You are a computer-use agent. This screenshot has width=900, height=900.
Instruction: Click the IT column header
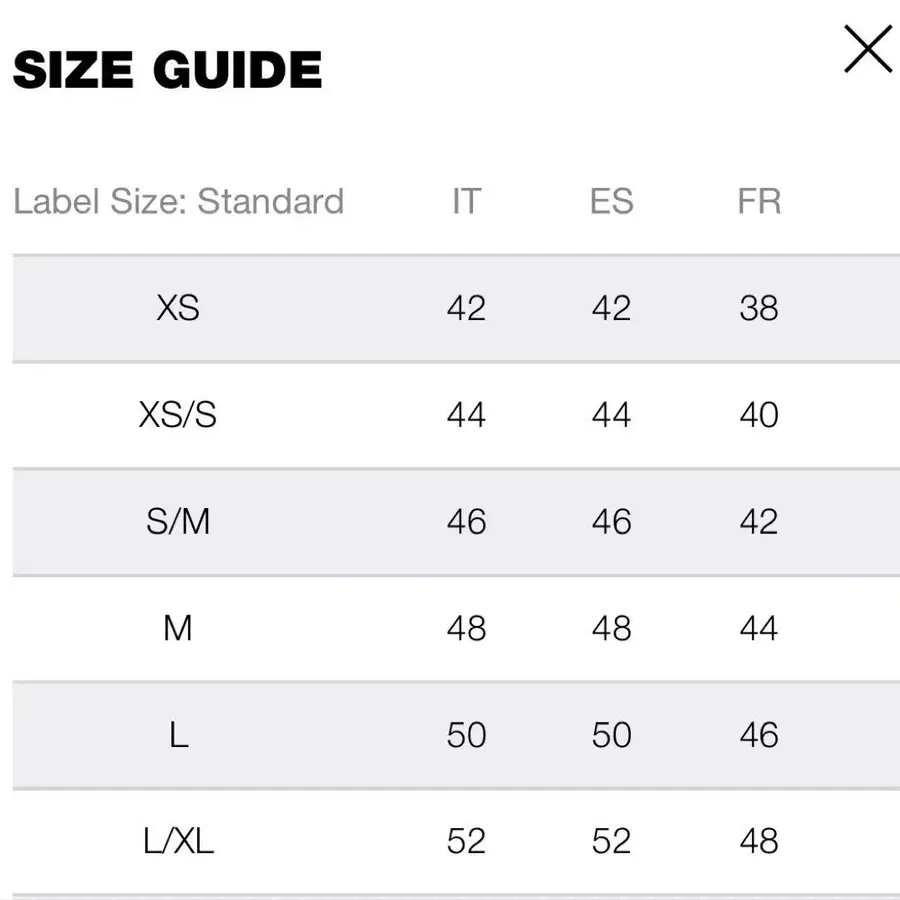coord(465,201)
